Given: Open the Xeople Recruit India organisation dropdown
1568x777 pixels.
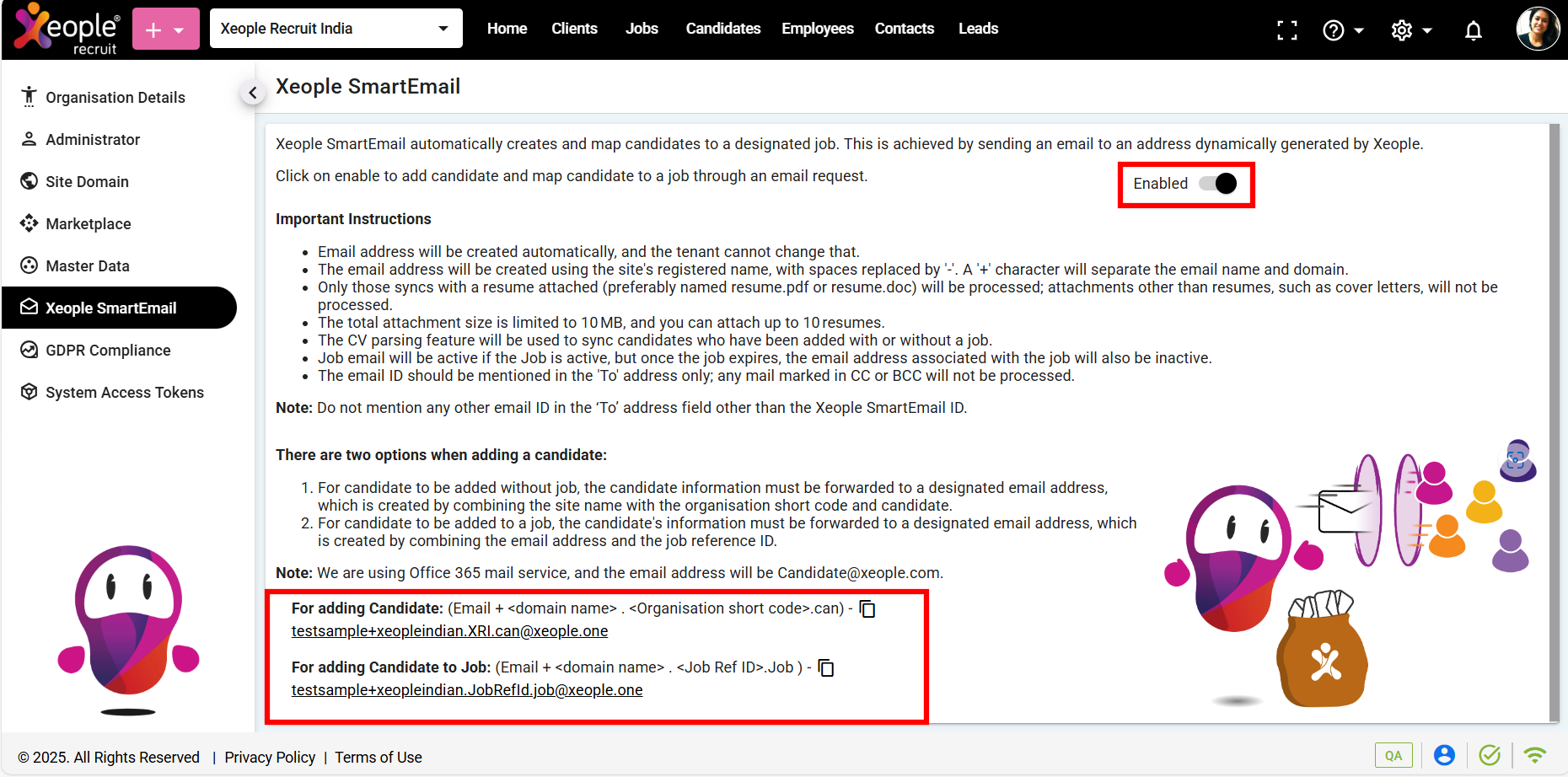Looking at the screenshot, I should coord(336,29).
